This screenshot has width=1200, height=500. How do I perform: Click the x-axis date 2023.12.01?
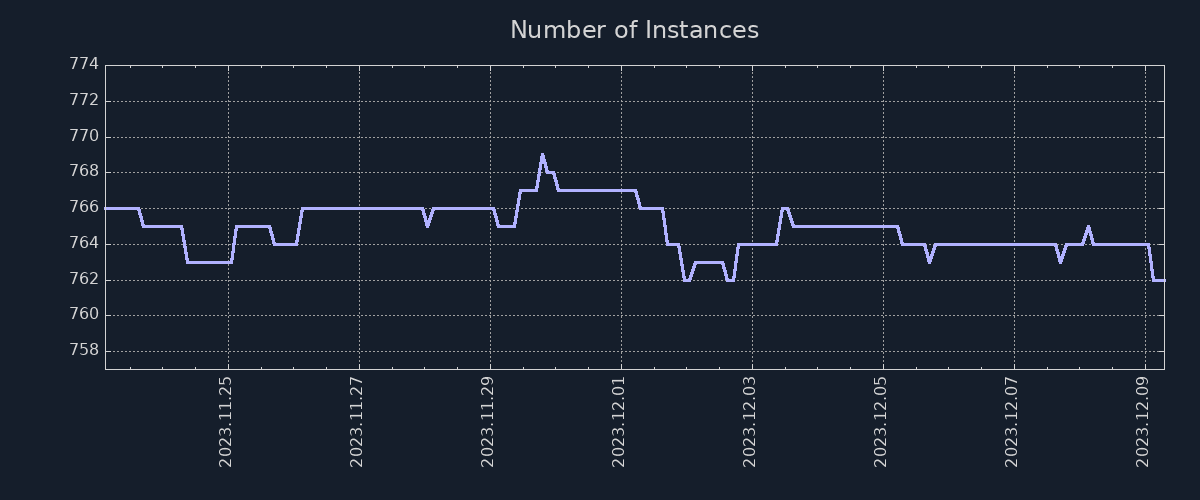tap(619, 421)
